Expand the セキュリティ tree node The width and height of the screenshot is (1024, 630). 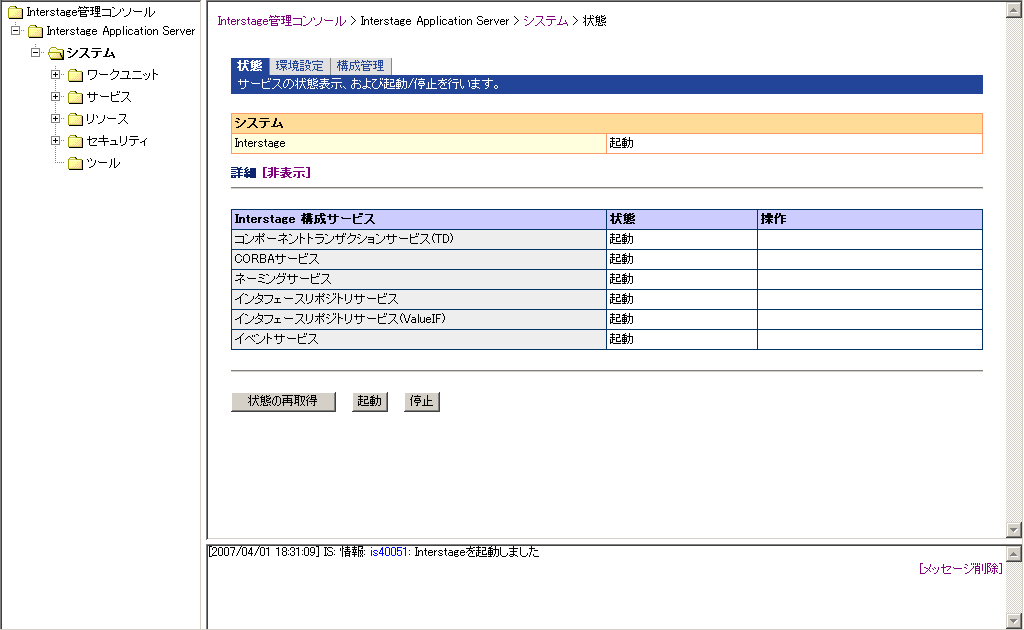tap(56, 140)
